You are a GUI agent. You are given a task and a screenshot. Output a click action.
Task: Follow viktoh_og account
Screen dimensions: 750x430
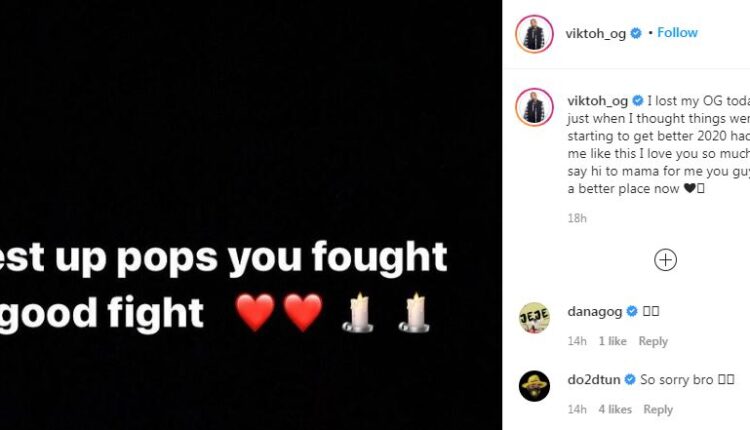coord(677,33)
